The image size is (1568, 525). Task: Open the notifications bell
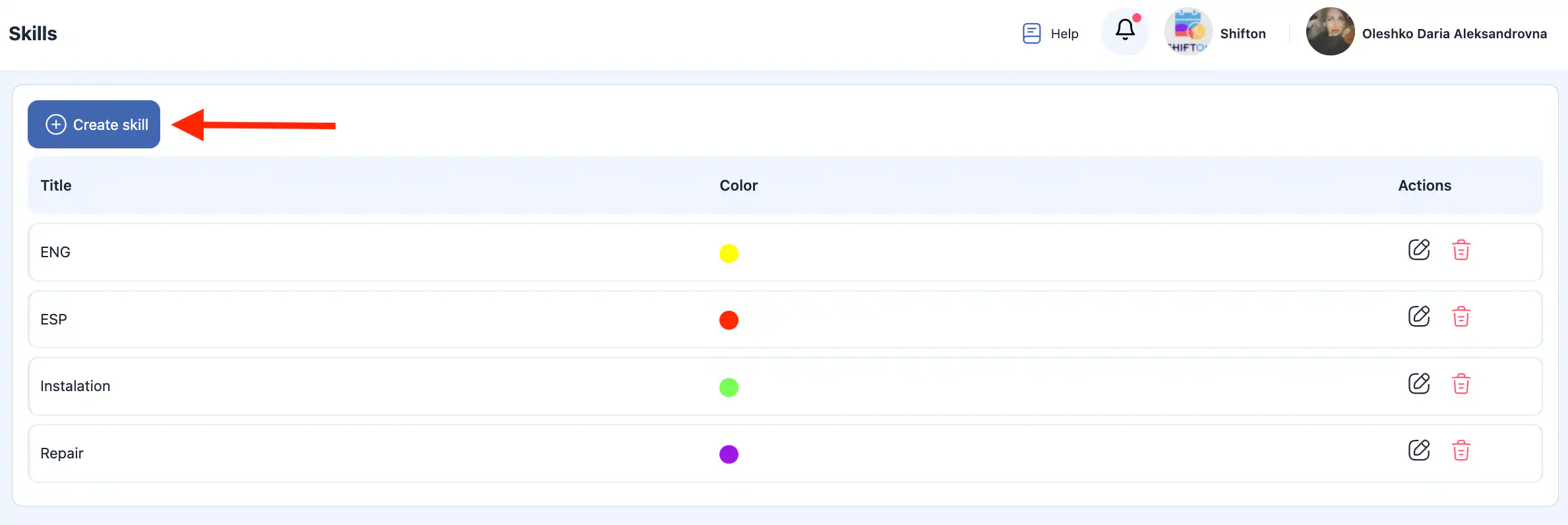coord(1125,30)
